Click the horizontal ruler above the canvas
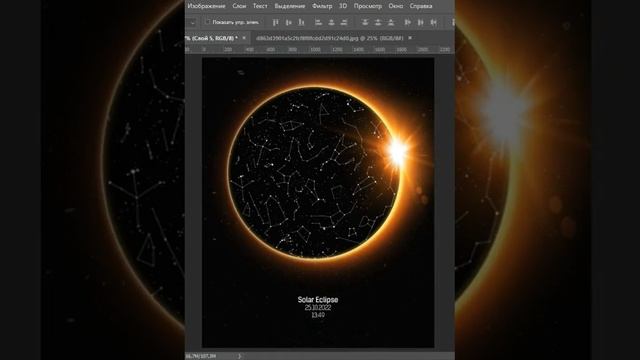 tap(319, 49)
